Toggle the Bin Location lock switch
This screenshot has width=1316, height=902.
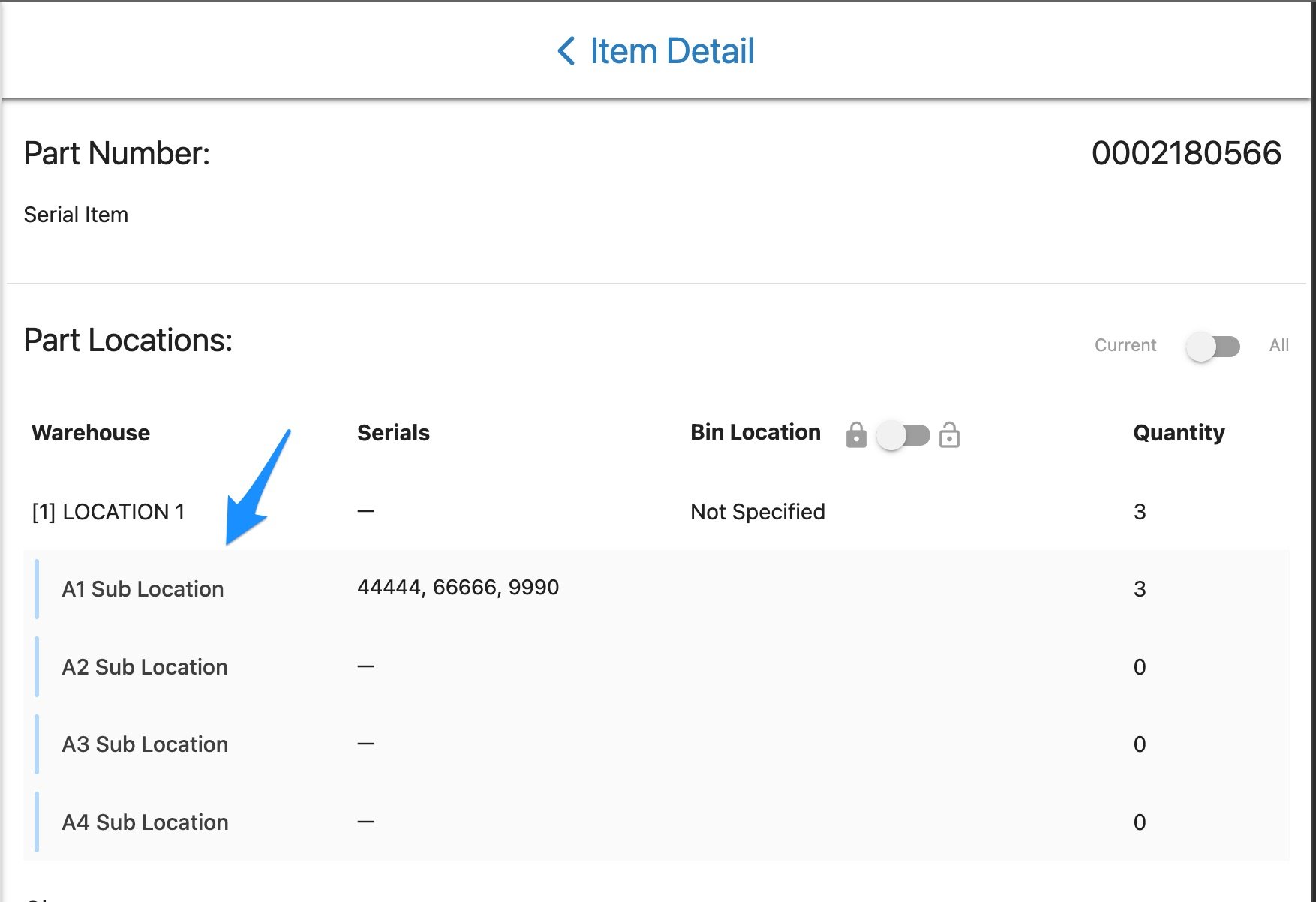(x=903, y=435)
